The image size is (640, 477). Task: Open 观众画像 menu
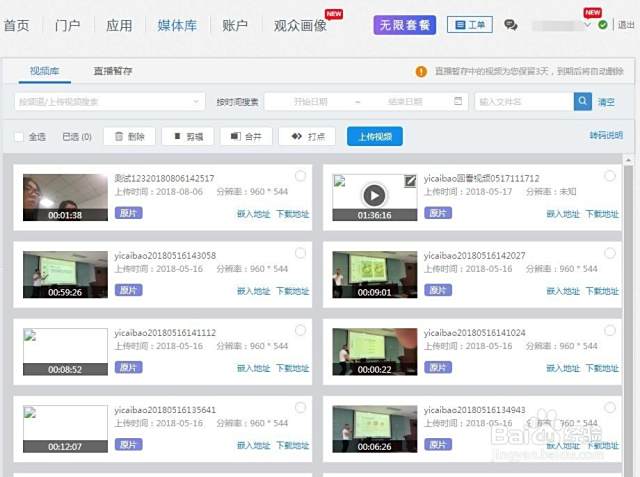click(x=300, y=25)
